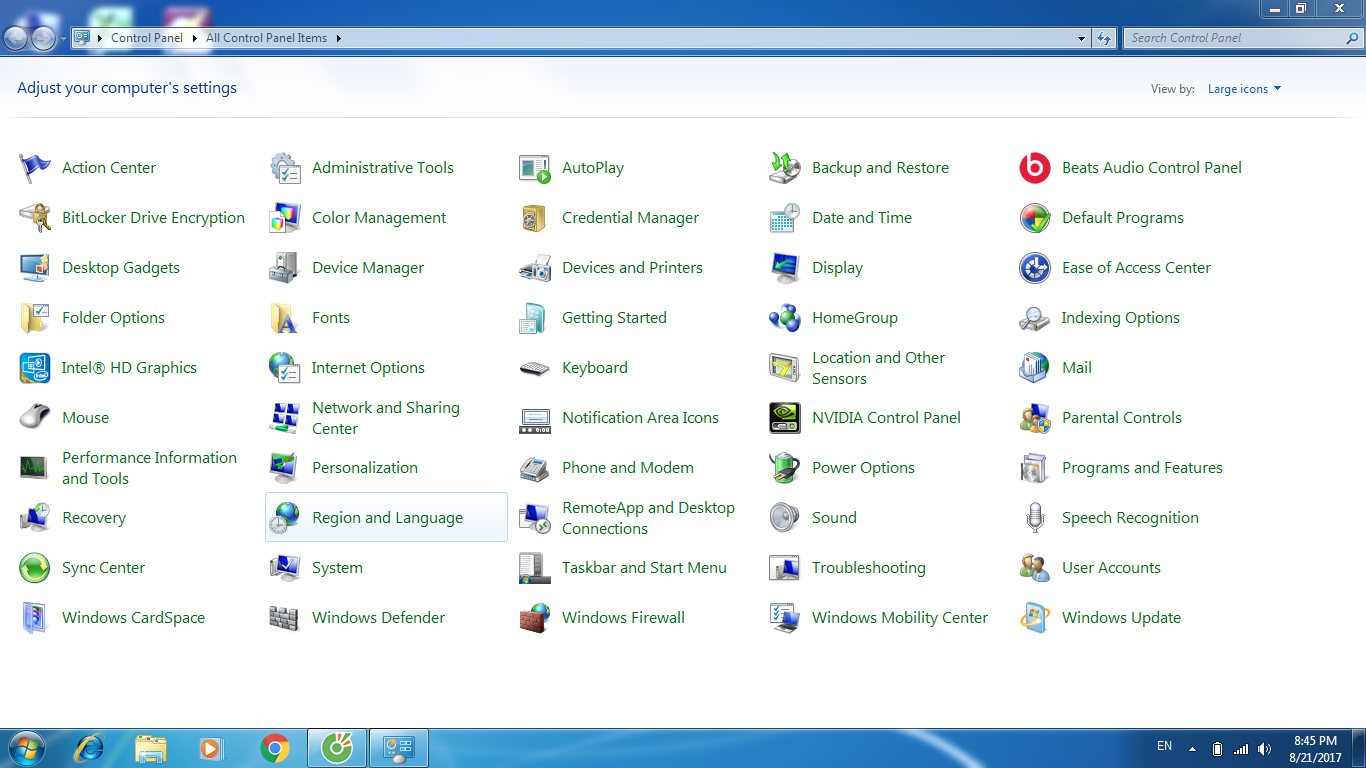Expand the address bar history dropdown arrow
This screenshot has height=768, width=1366.
pos(1082,38)
